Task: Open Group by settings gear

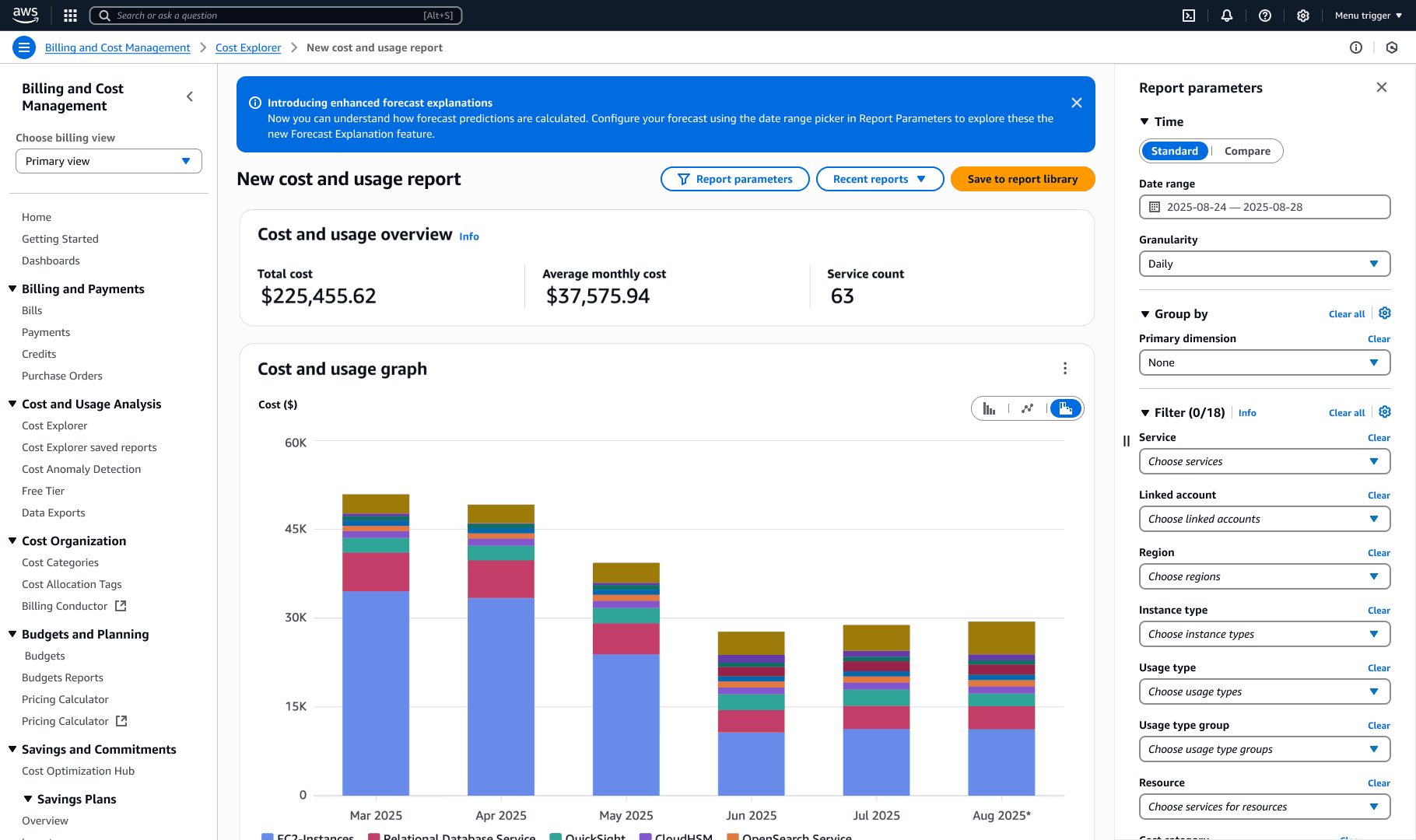Action: coord(1385,313)
